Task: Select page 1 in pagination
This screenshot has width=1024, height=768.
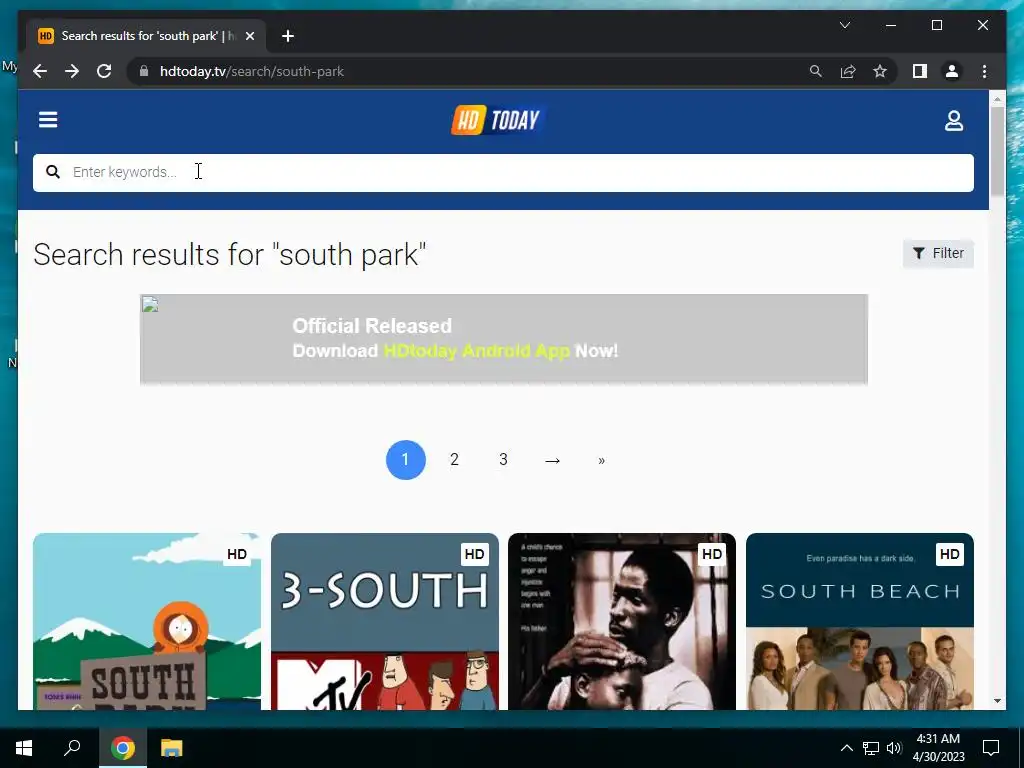Action: (x=406, y=460)
